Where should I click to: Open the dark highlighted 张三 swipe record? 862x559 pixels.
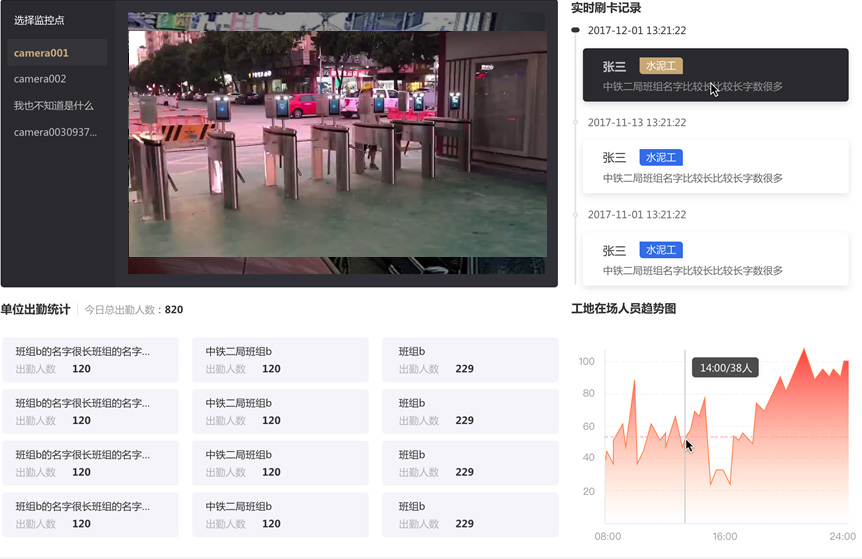pyautogui.click(x=715, y=76)
